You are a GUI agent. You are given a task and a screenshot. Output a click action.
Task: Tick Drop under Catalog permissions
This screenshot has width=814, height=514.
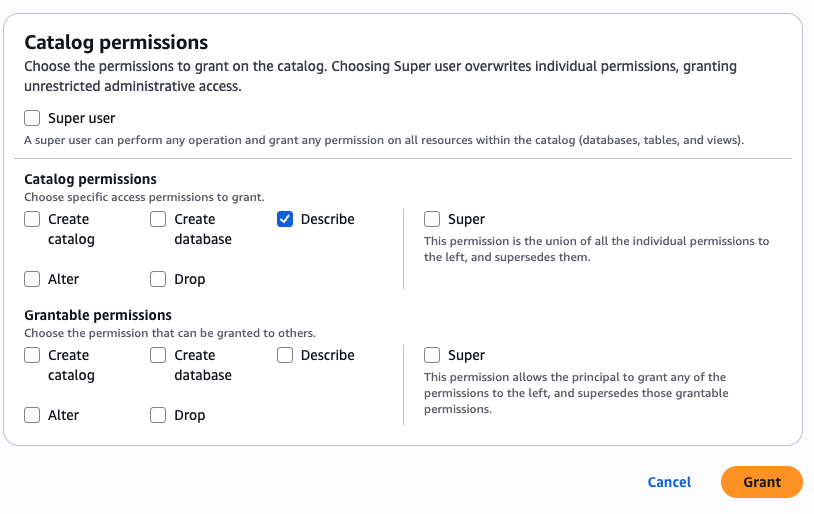159,279
